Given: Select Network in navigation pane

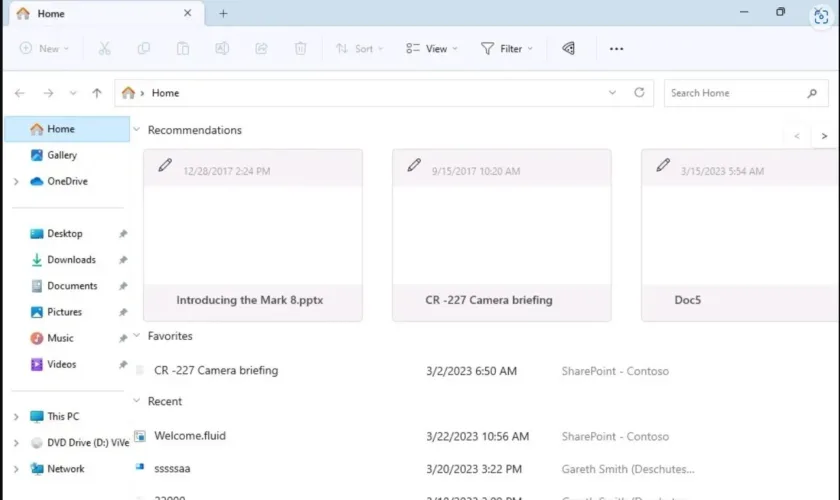Looking at the screenshot, I should point(65,469).
